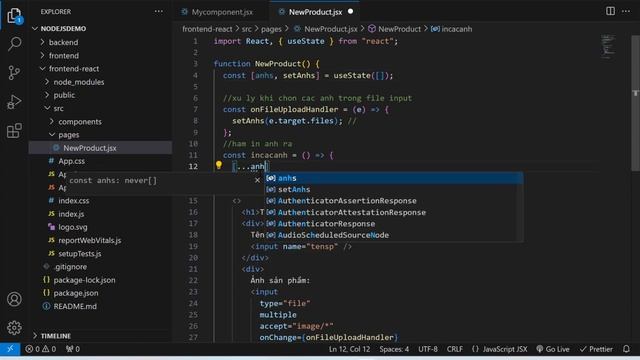Click the lightbulb code action icon
The height and width of the screenshot is (360, 640).
(x=219, y=165)
